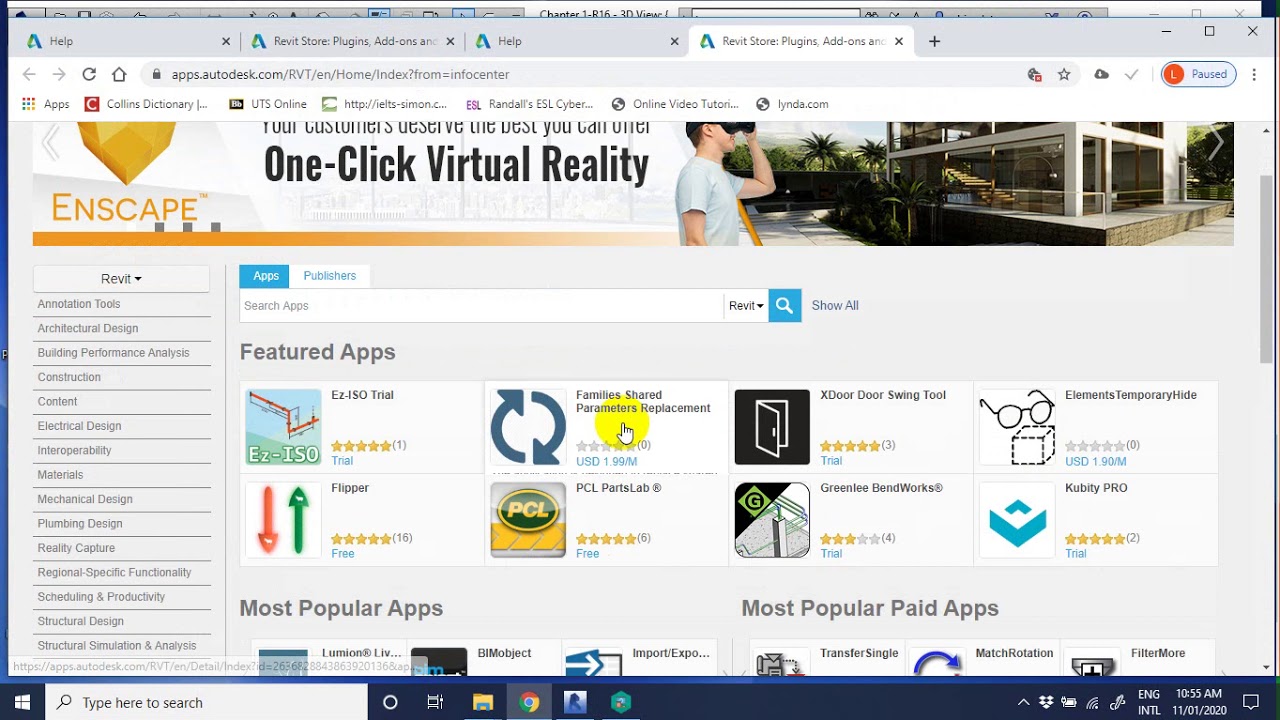This screenshot has width=1280, height=720.
Task: Open Regional-Specific Functionality category
Action: point(114,572)
